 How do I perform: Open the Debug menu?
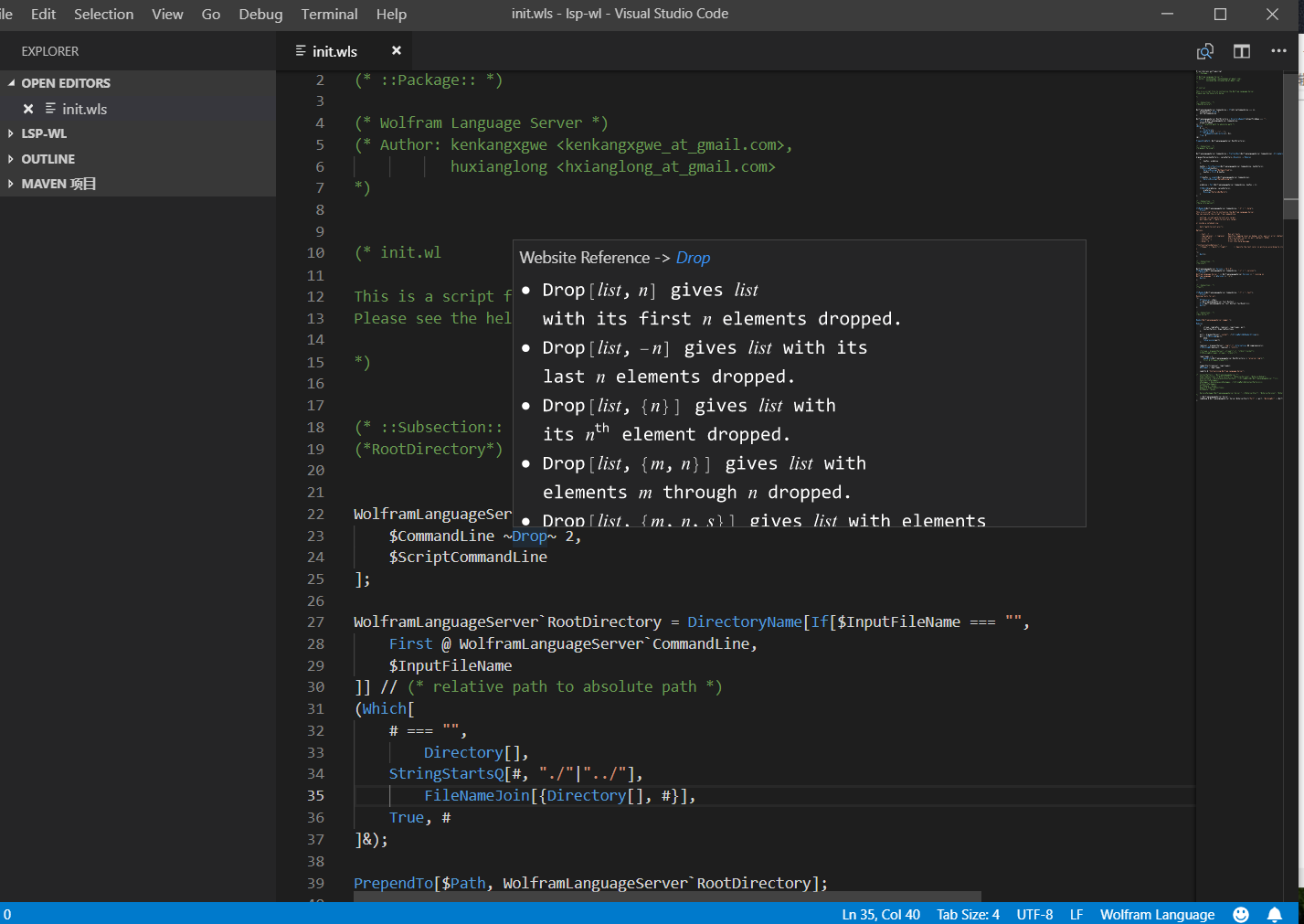[260, 14]
